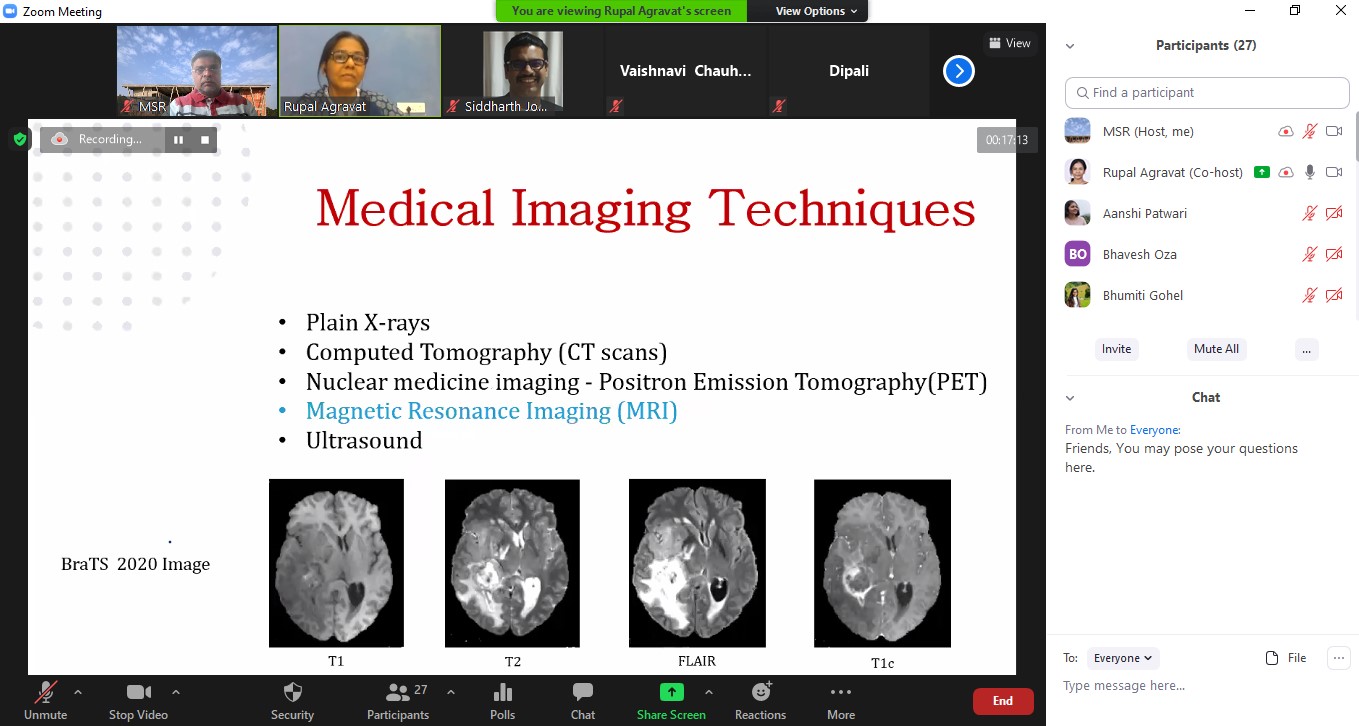Viewport: 1359px width, 726px height.
Task: Click the File attachment icon in chat
Action: click(x=1285, y=658)
